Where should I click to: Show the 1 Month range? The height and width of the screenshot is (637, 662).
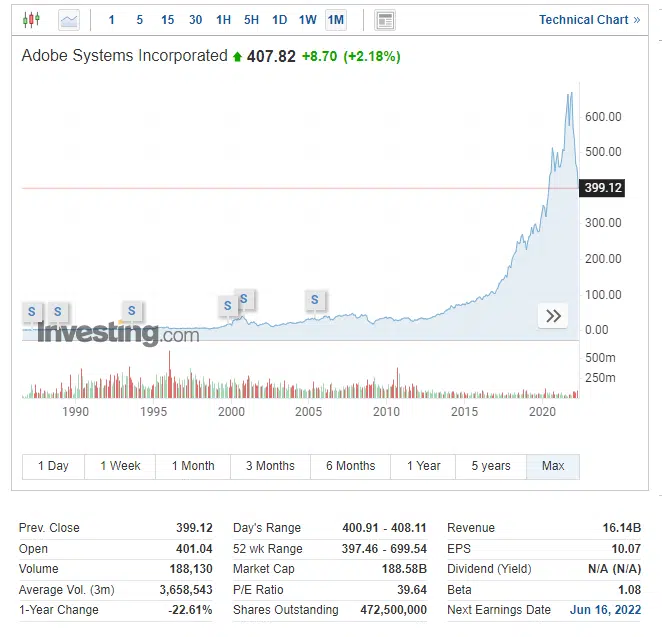(x=193, y=466)
